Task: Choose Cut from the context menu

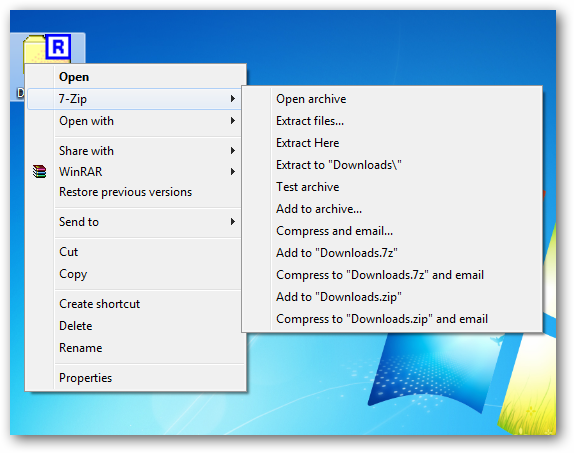Action: pyautogui.click(x=135, y=252)
